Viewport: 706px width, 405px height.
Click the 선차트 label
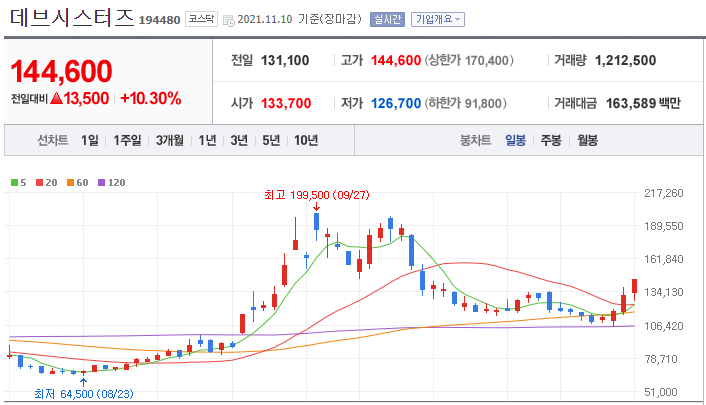pos(52,141)
